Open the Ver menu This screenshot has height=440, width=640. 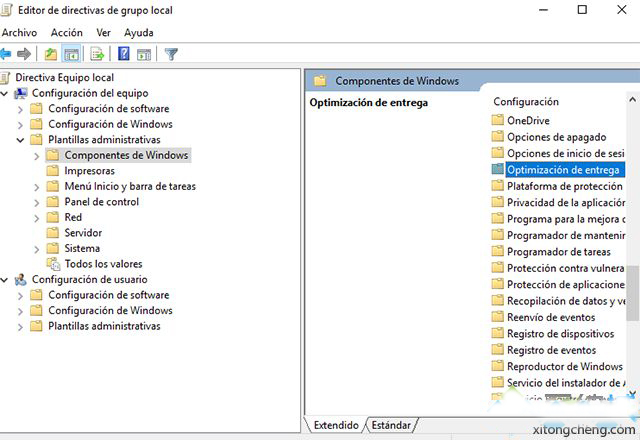pos(104,32)
